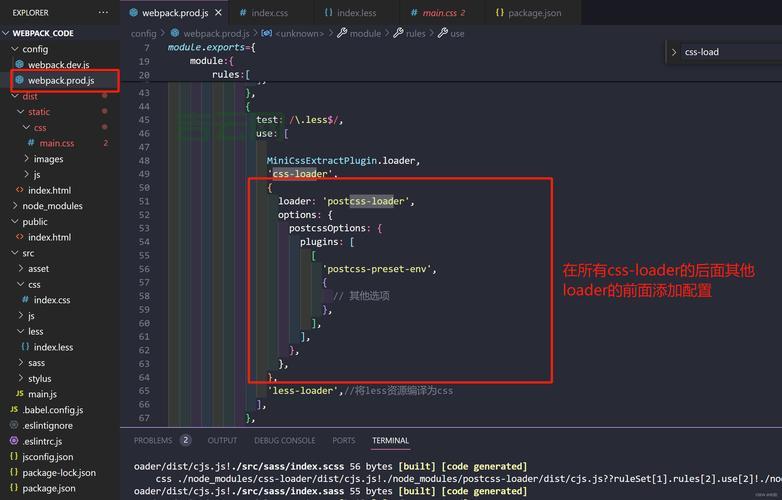Open the Explorer more actions ellipsis
This screenshot has height=500, width=782.
pyautogui.click(x=103, y=12)
